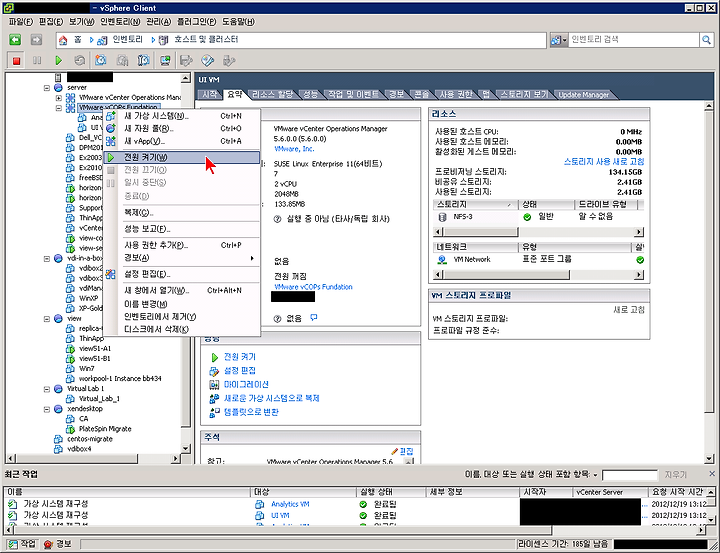Image resolution: width=720 pixels, height=553 pixels.
Task: Click 새로운 가상 시스템으로 복제 link
Action: (x=271, y=398)
